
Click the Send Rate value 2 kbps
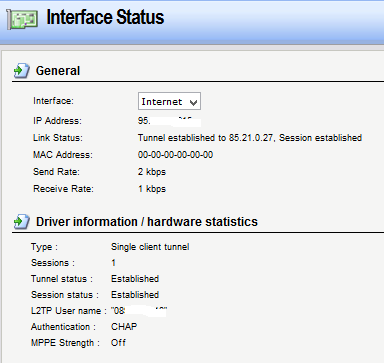(152, 172)
